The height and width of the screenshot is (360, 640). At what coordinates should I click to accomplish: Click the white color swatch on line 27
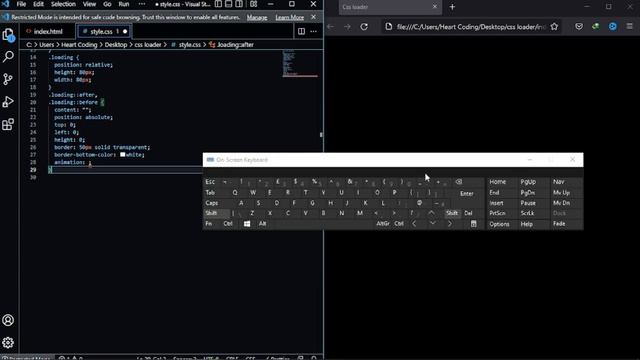(122, 155)
